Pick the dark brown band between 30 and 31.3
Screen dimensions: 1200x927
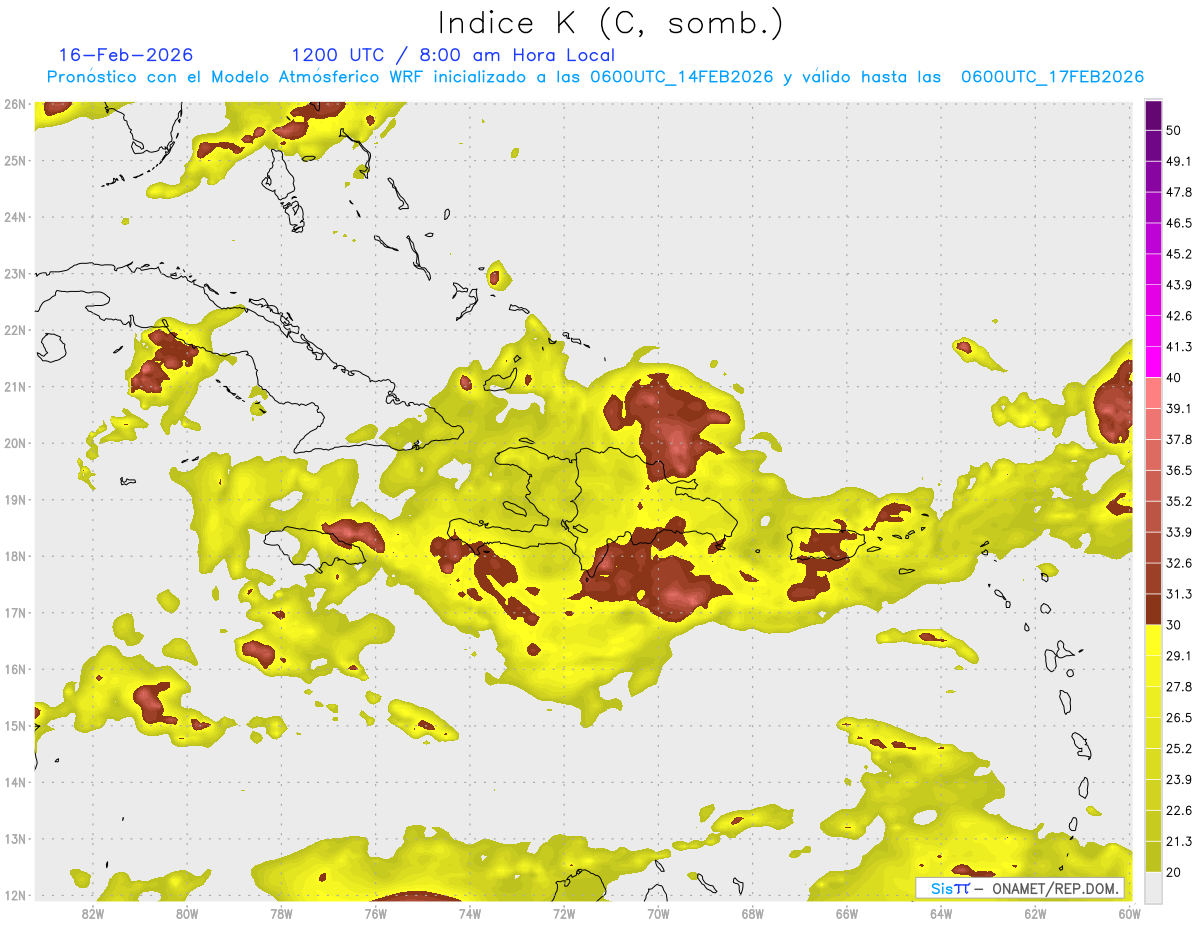[1153, 609]
